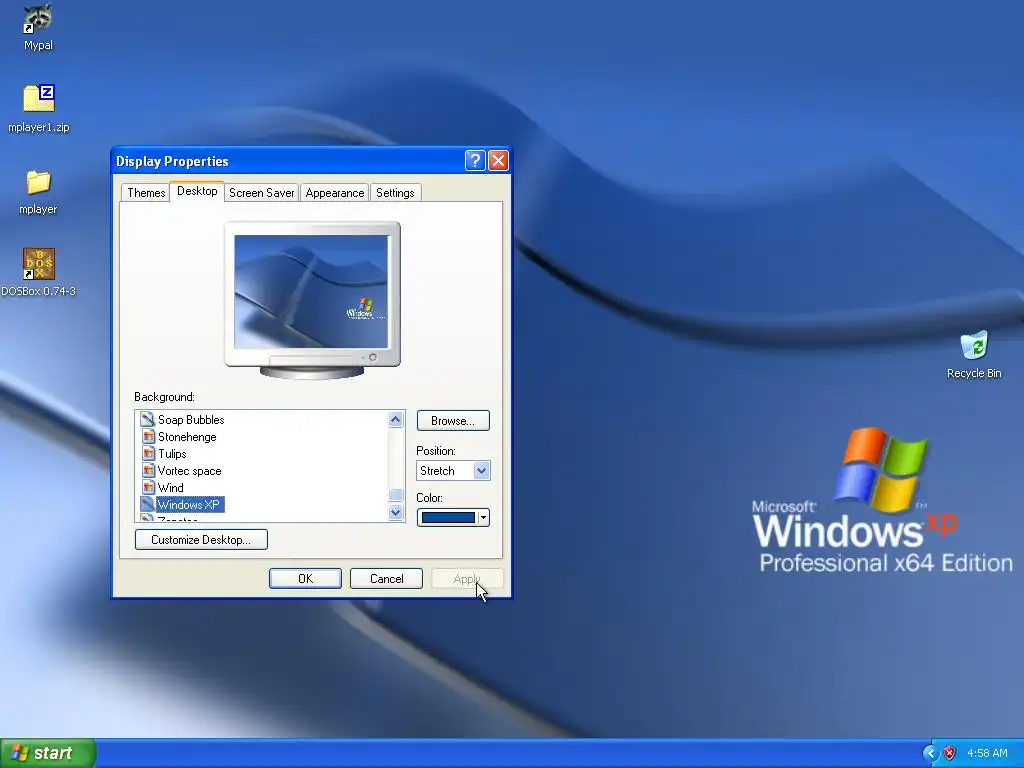
Task: Open the Start menu
Action: [48, 753]
